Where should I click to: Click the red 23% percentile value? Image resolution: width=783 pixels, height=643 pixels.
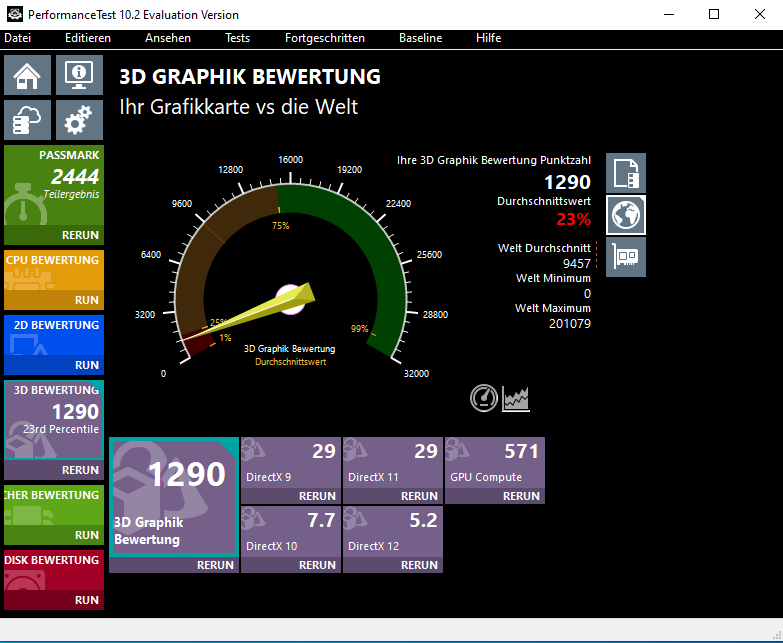573,219
